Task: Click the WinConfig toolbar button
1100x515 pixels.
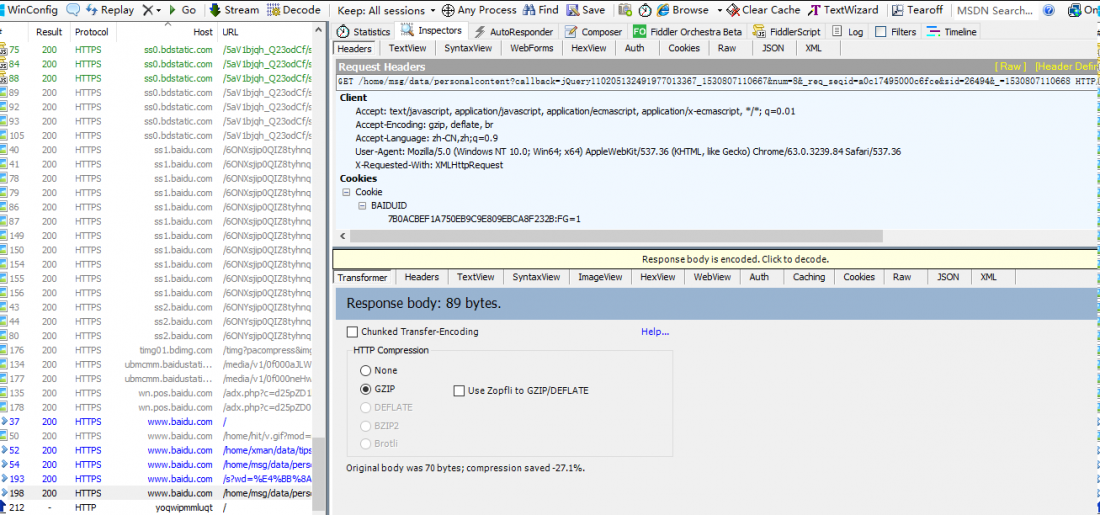Action: tap(29, 10)
